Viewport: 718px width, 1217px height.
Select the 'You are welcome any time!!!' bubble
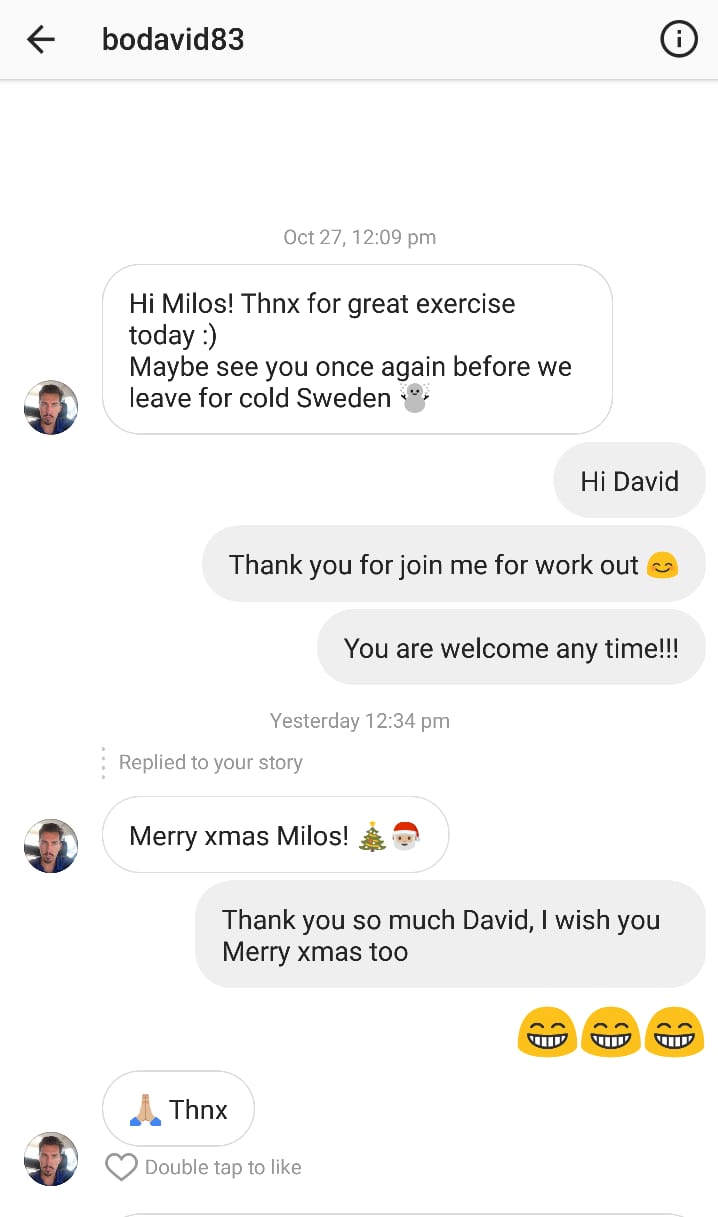511,648
